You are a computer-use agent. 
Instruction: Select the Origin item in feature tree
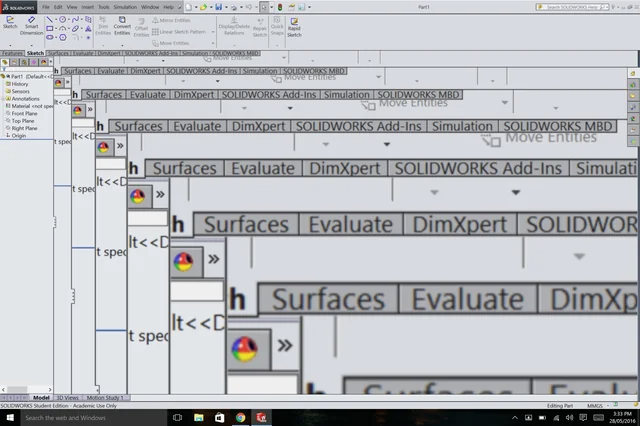coord(20,135)
